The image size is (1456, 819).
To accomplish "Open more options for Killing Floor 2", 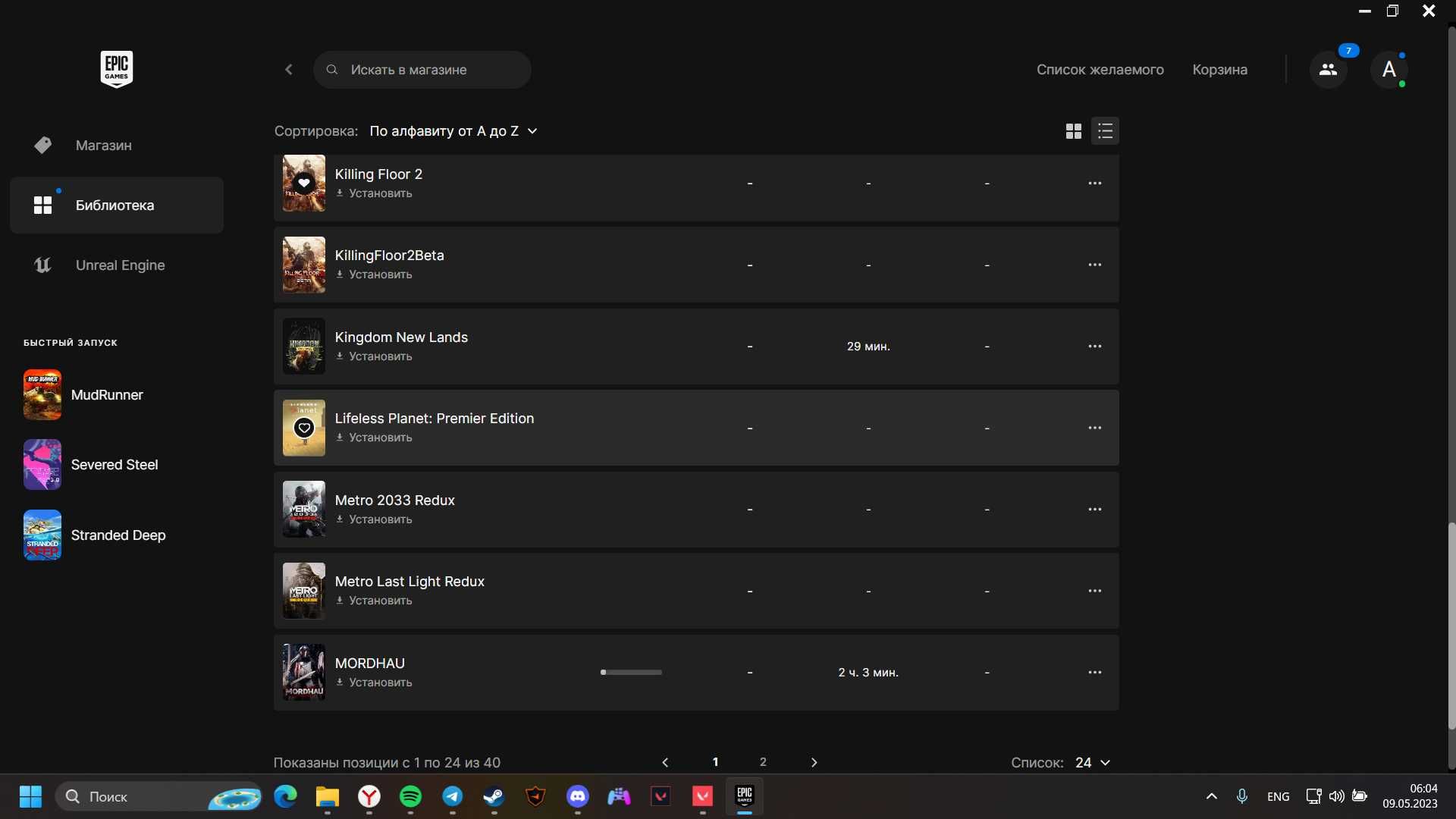I will click(1095, 183).
